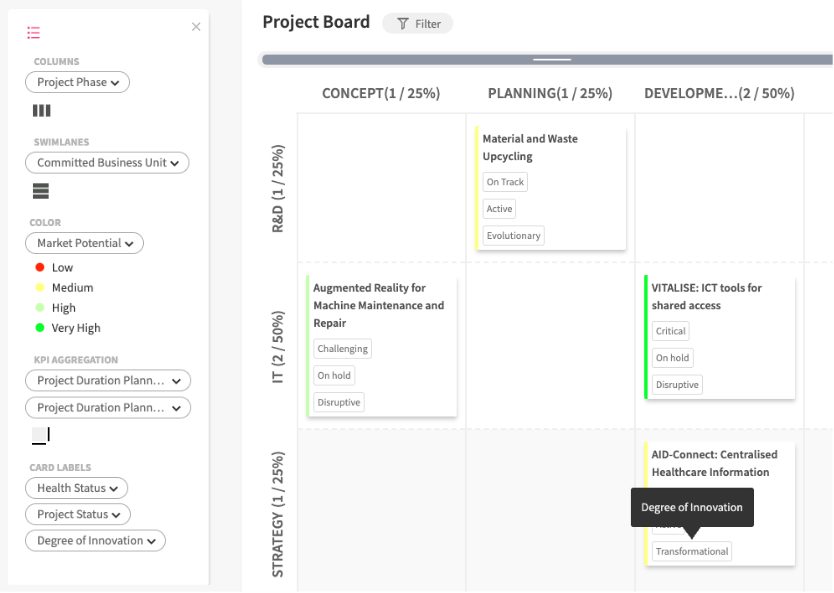Expand the Committed Business Unit dropdown
Image resolution: width=834 pixels, height=593 pixels.
click(107, 163)
